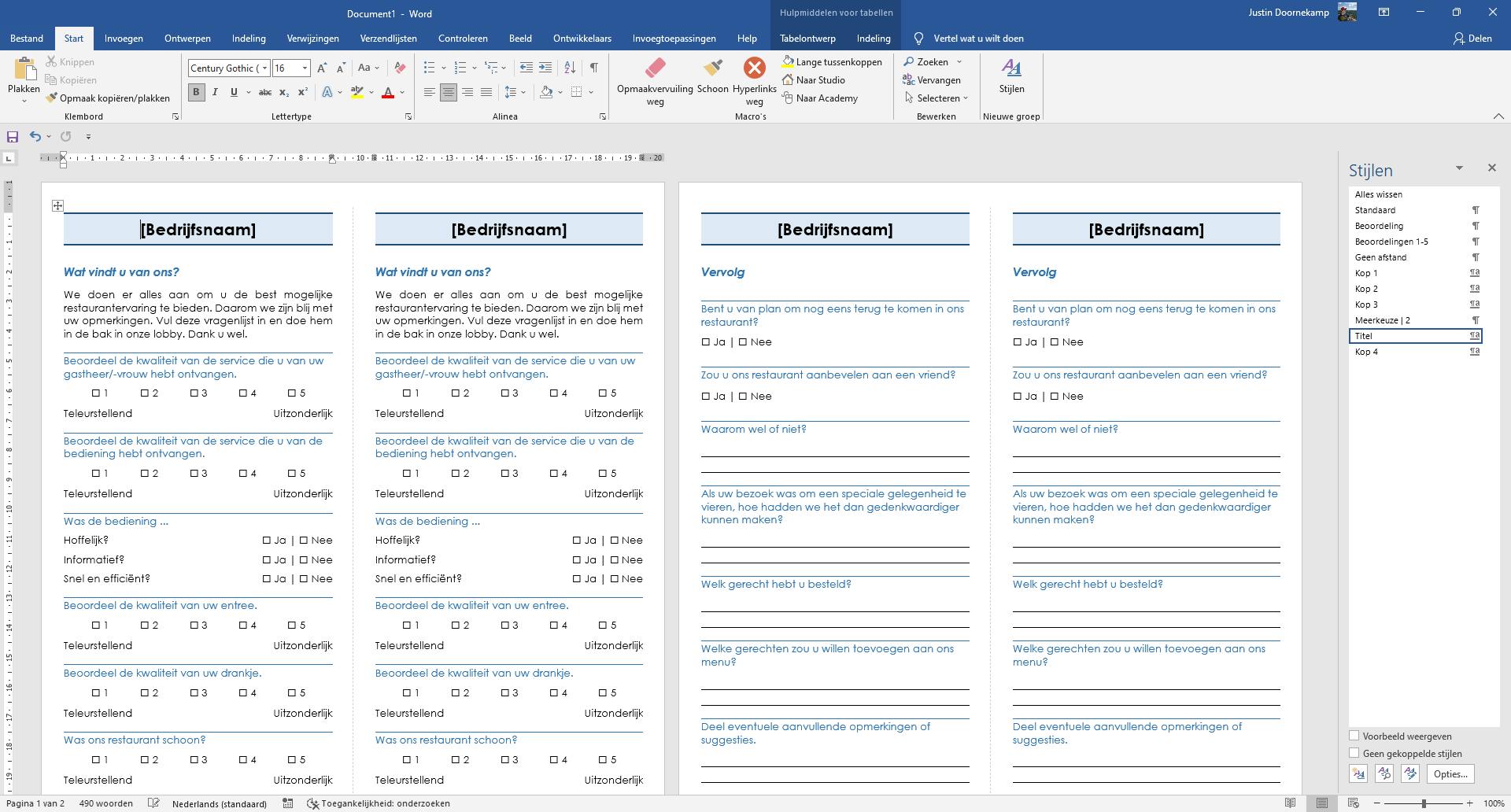Screen dimensions: 1511x812
Task: Click the bulleted list icon
Action: (x=429, y=68)
